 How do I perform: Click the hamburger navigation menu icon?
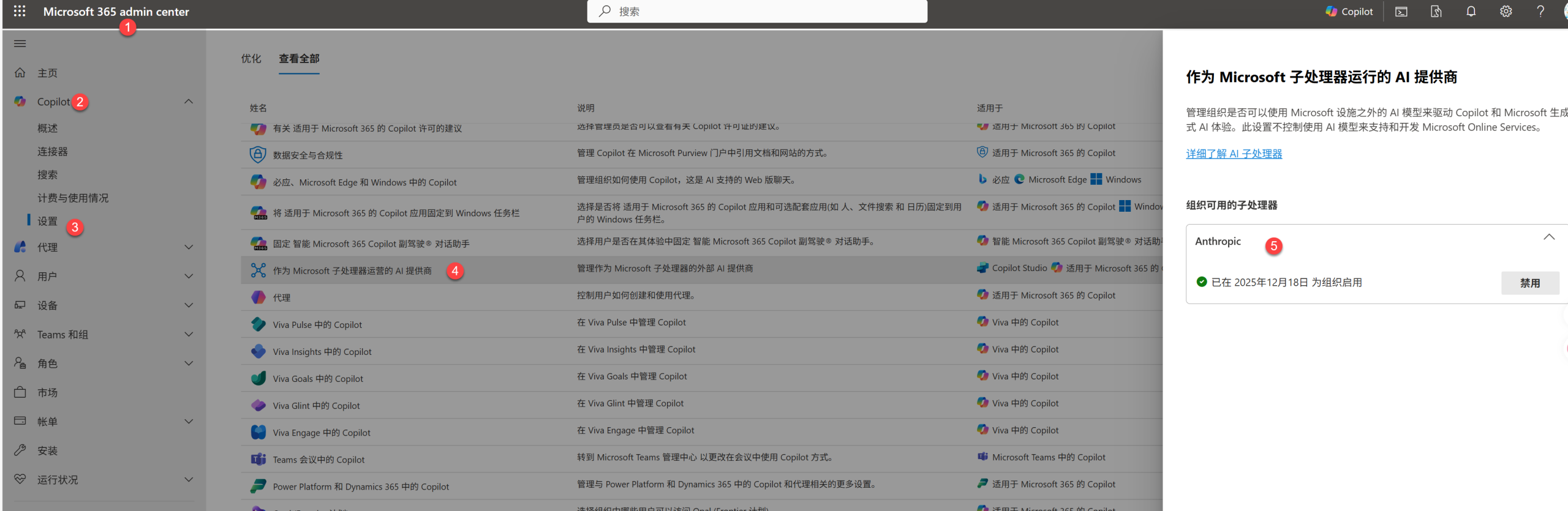[x=20, y=43]
